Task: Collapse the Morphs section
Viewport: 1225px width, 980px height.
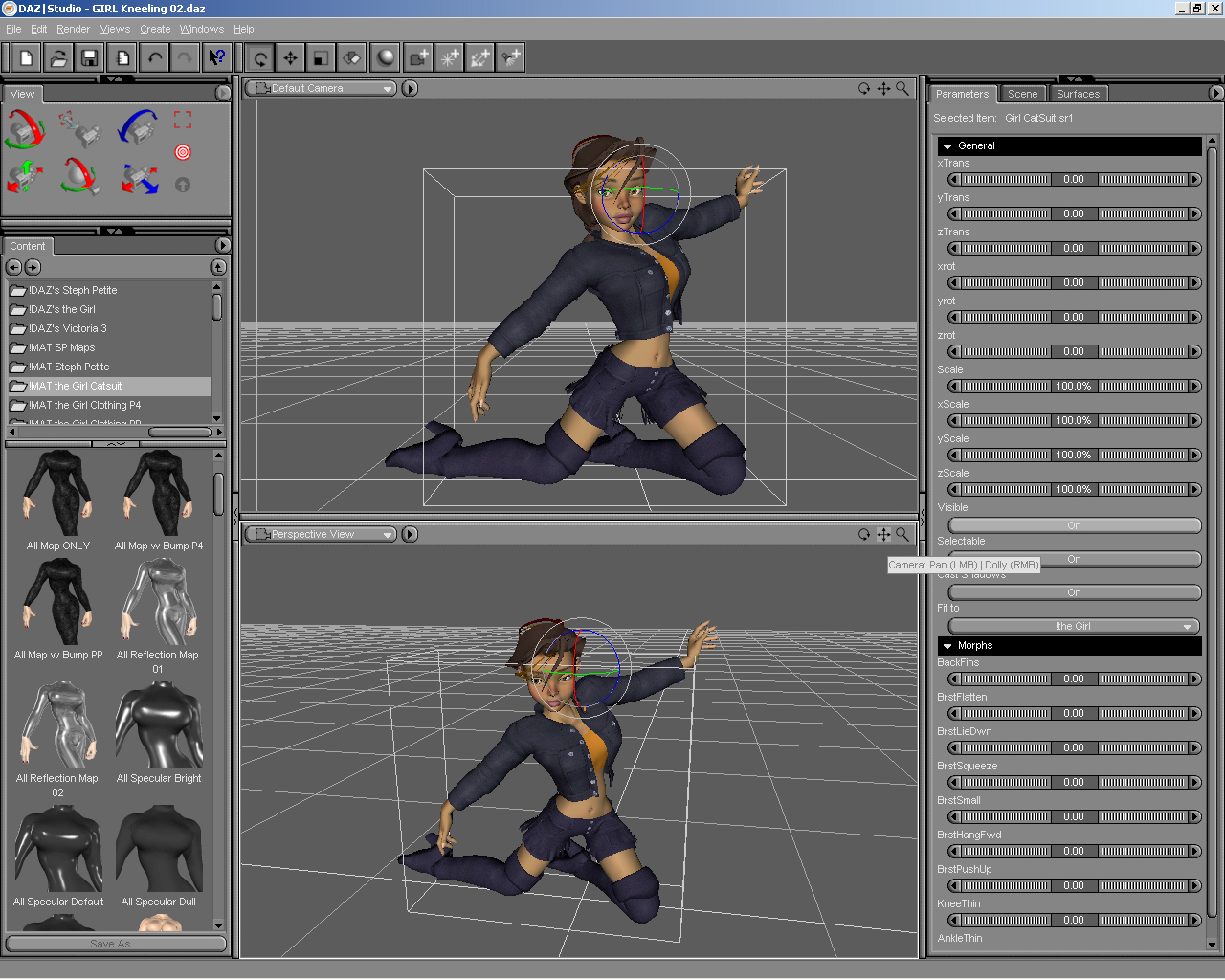Action: pyautogui.click(x=947, y=646)
